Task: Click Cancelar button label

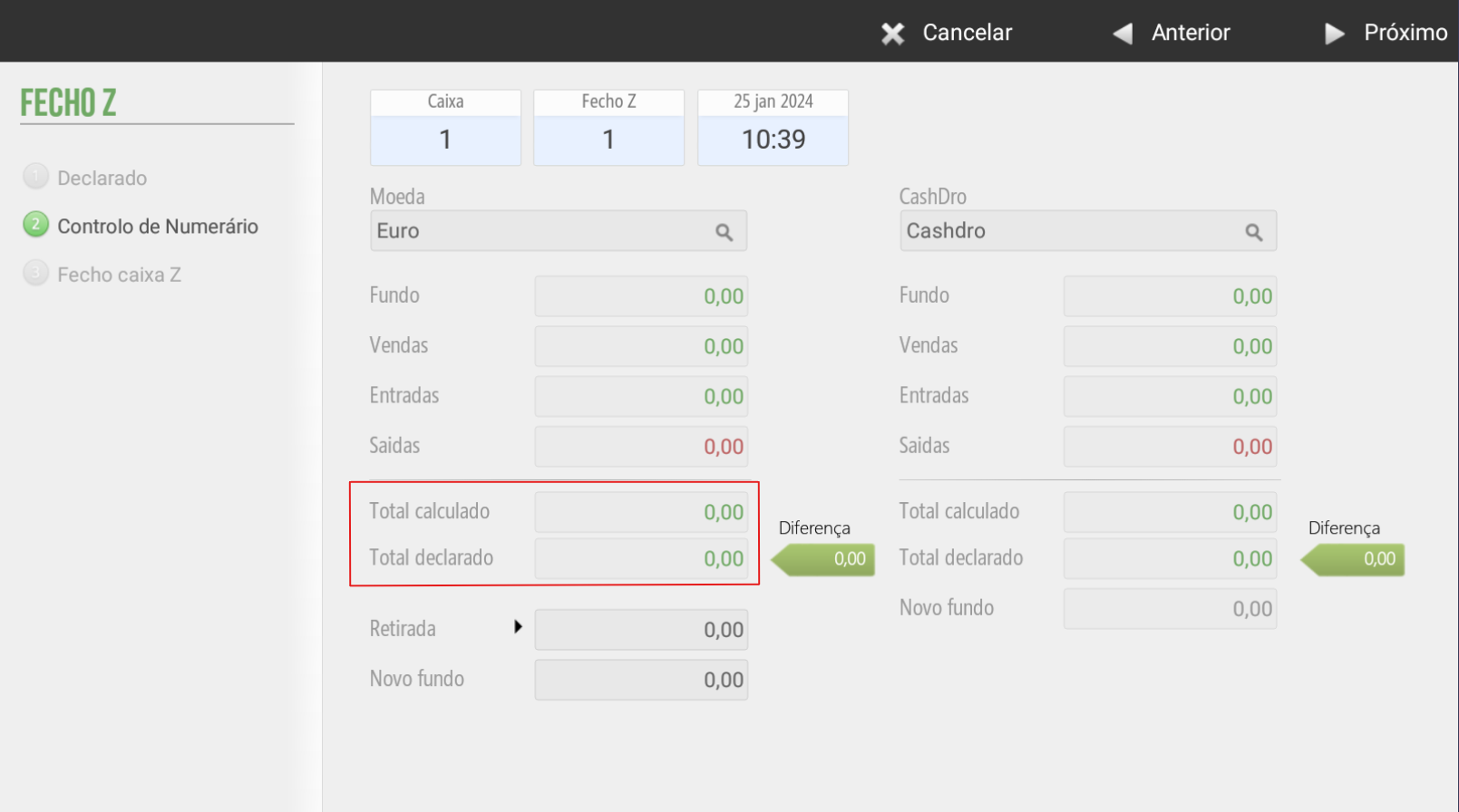Action: pyautogui.click(x=968, y=33)
